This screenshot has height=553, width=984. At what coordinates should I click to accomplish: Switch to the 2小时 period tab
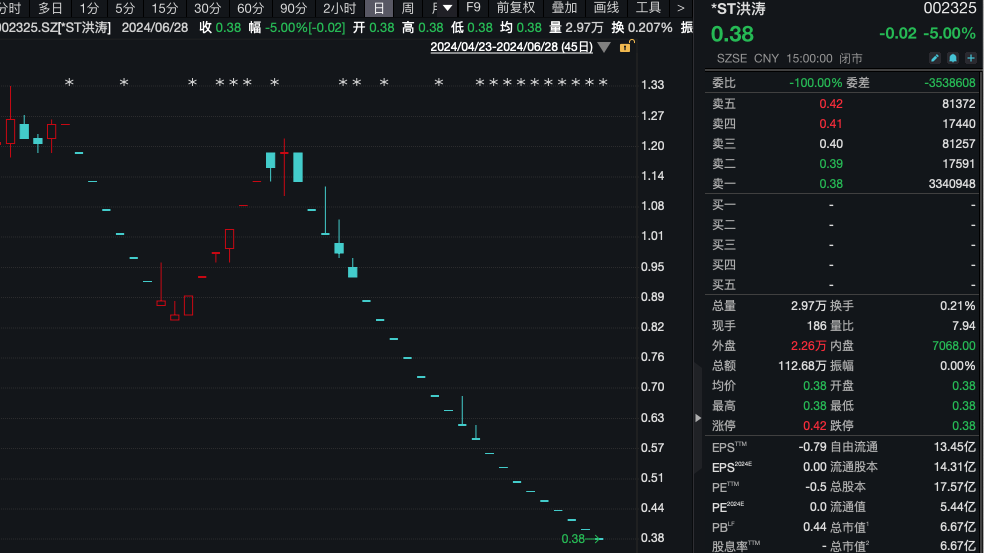click(339, 8)
